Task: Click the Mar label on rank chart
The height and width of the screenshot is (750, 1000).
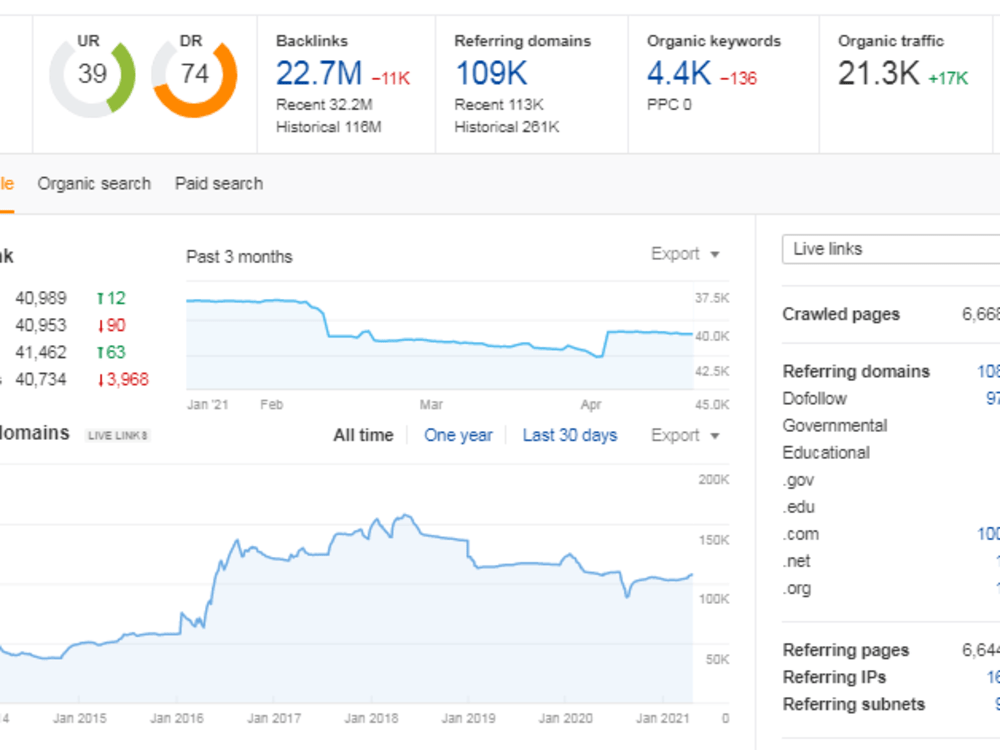Action: coord(431,405)
